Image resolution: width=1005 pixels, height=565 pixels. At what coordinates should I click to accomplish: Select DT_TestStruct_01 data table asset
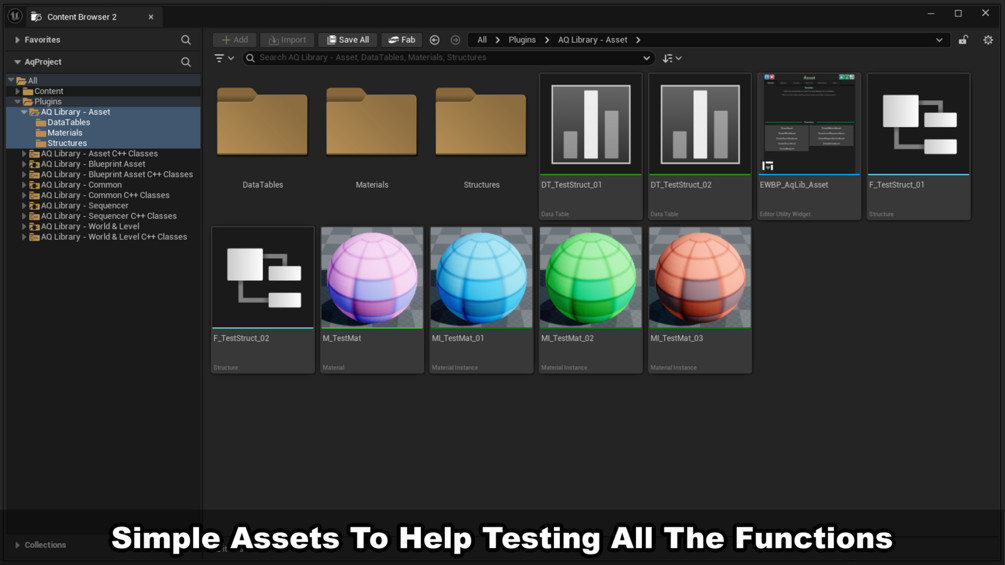[x=590, y=147]
